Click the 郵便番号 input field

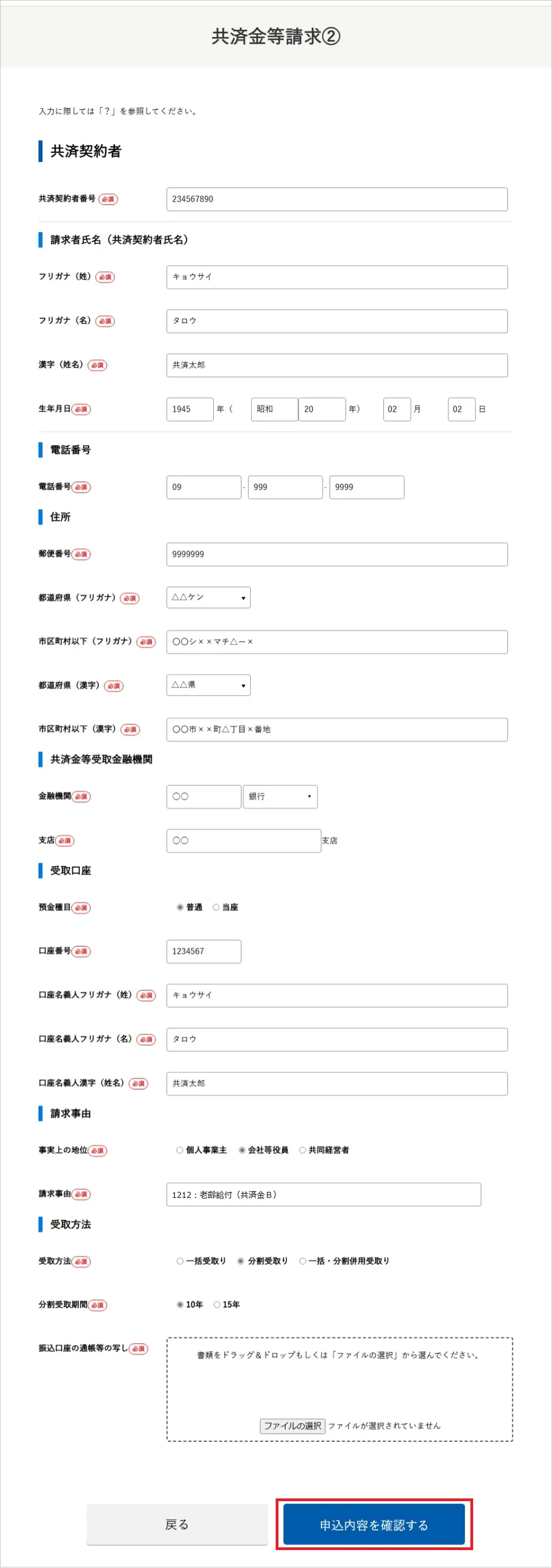(x=337, y=554)
